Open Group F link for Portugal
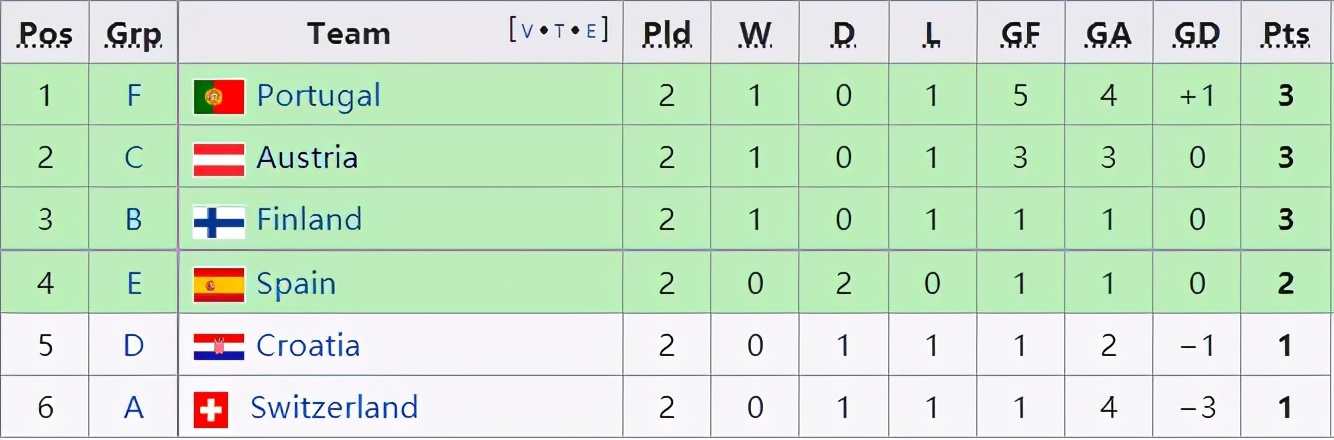Screen dimensions: 1334x440 pos(134,96)
